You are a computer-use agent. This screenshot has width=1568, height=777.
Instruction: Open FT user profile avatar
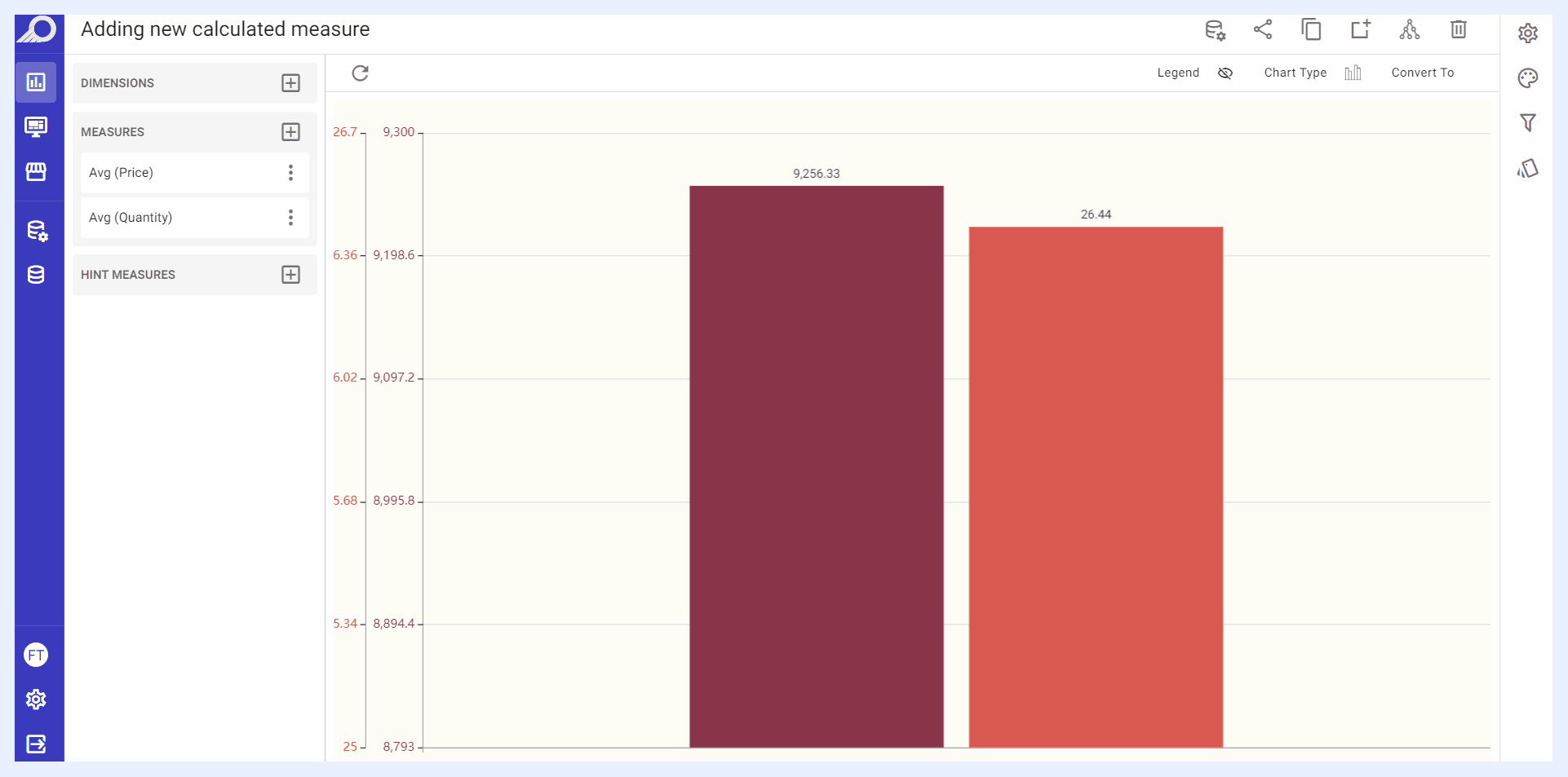click(36, 655)
